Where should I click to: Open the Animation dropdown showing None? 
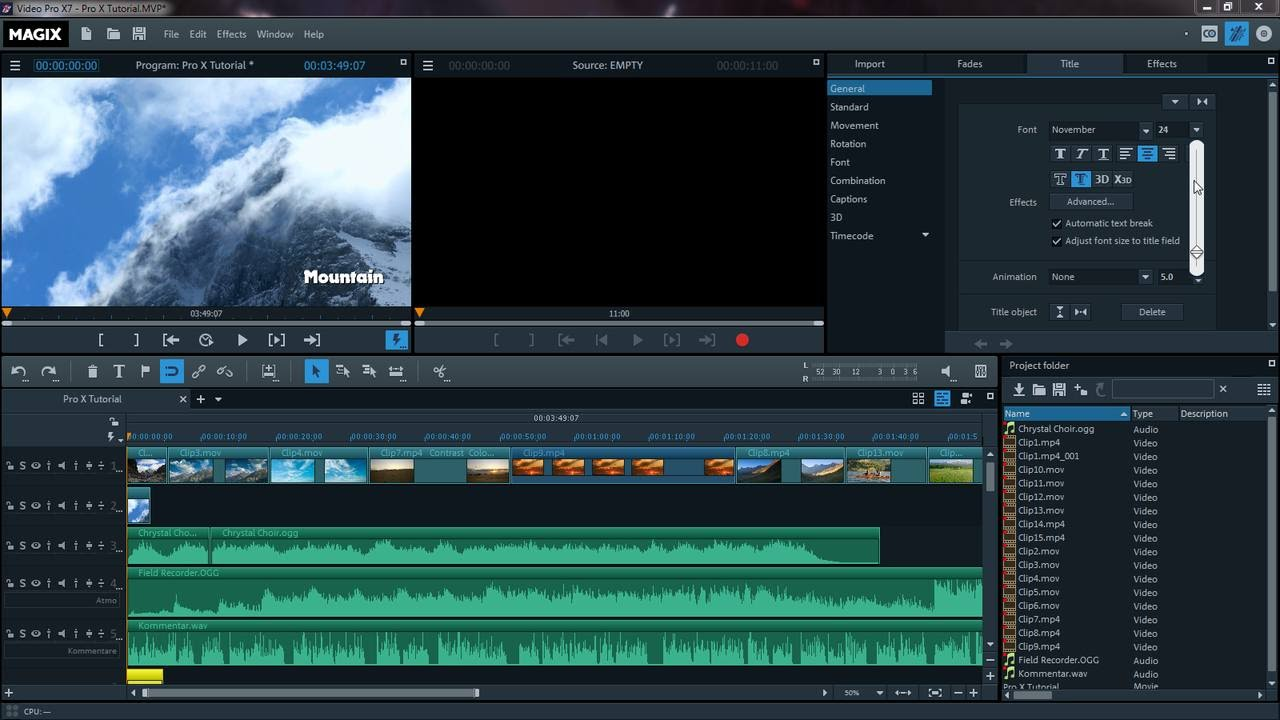(1145, 277)
